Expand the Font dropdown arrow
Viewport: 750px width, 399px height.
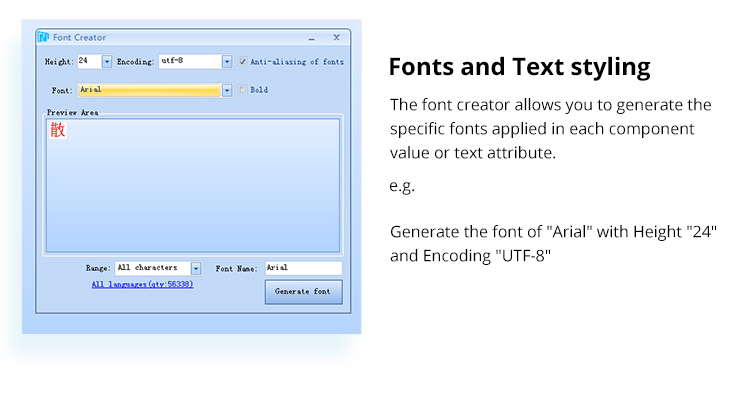tap(227, 90)
